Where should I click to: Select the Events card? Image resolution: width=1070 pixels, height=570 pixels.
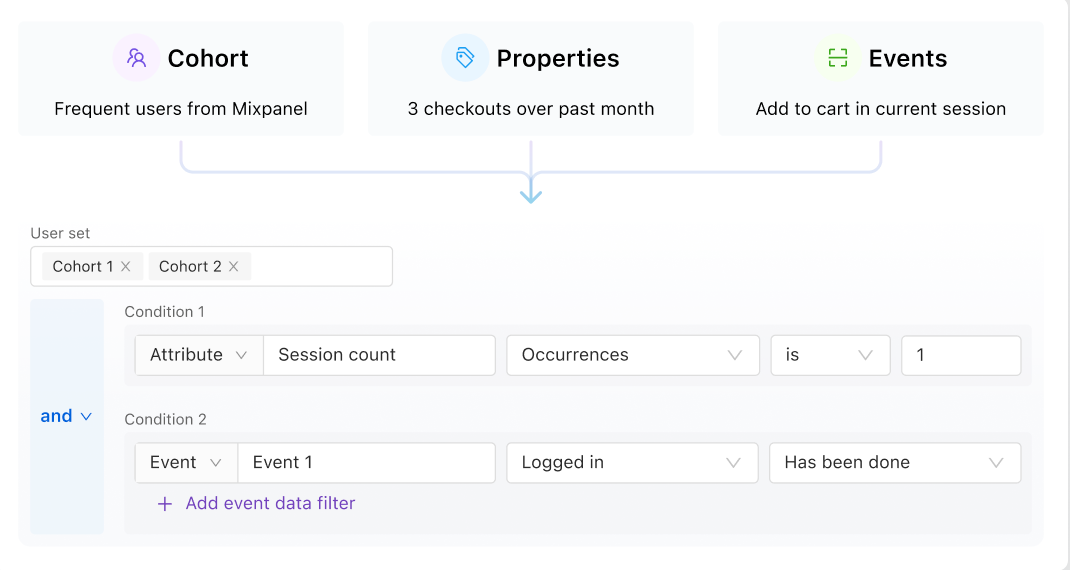coord(880,79)
